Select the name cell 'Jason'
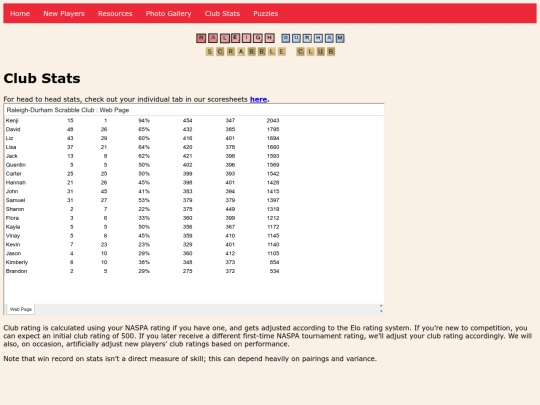This screenshot has width=540, height=405. [13, 253]
